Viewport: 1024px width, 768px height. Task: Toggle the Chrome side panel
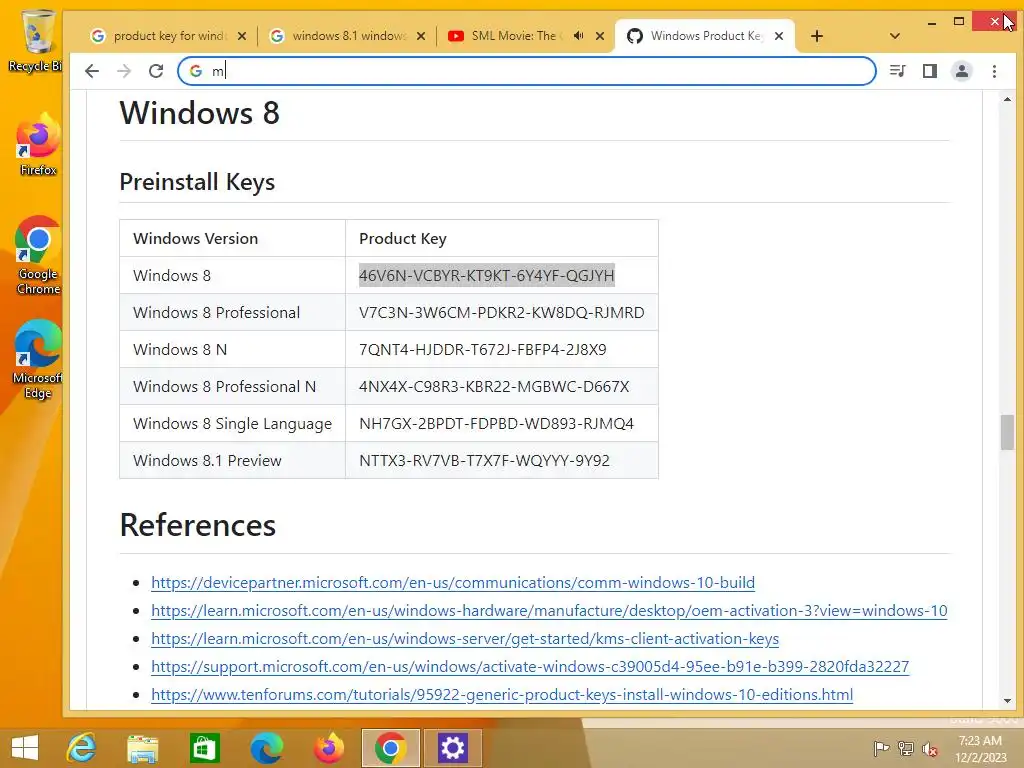pyautogui.click(x=930, y=71)
